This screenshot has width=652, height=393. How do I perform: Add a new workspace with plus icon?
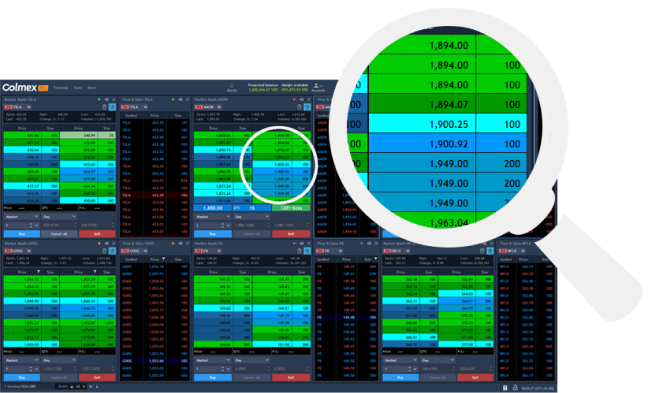[91, 387]
